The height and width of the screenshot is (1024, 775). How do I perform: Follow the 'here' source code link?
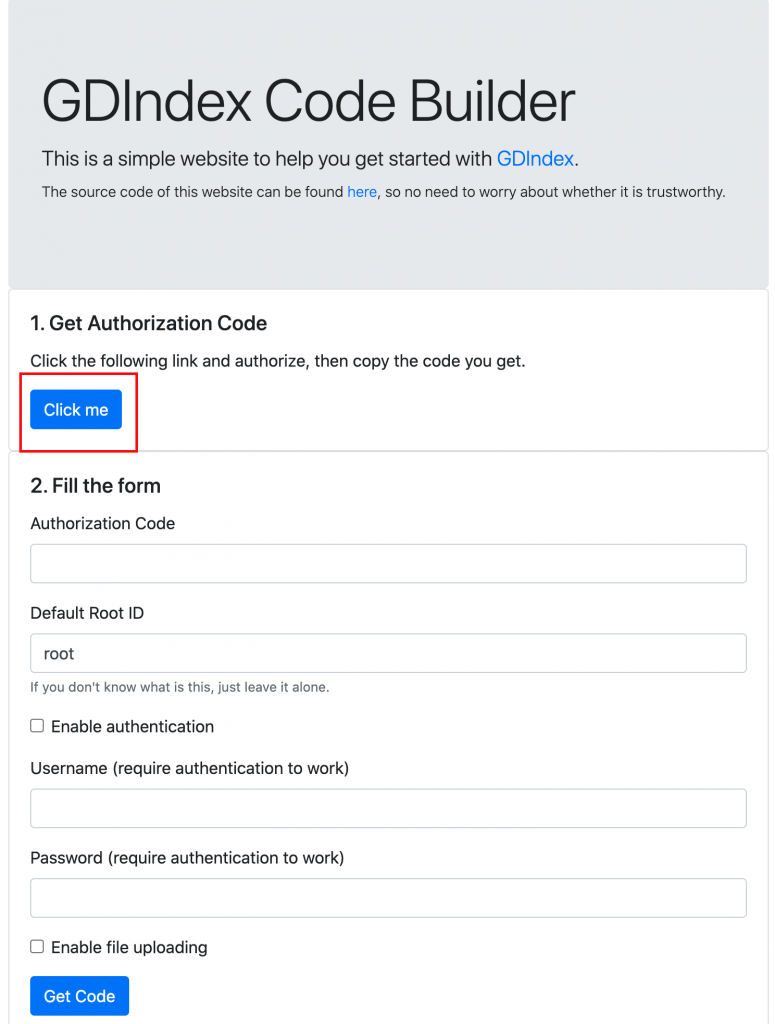(362, 192)
